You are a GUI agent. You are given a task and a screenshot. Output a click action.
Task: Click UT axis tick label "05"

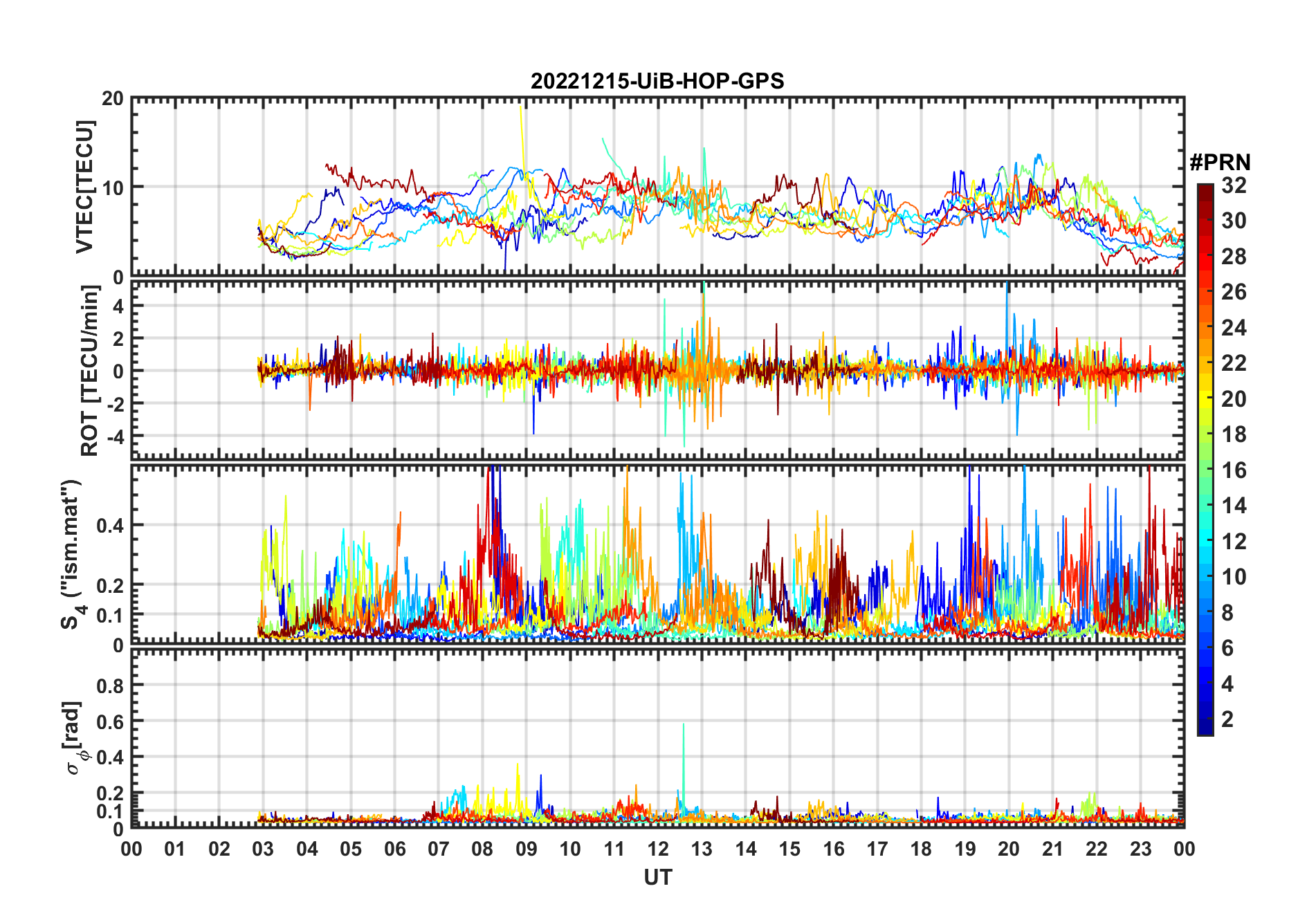click(x=351, y=849)
